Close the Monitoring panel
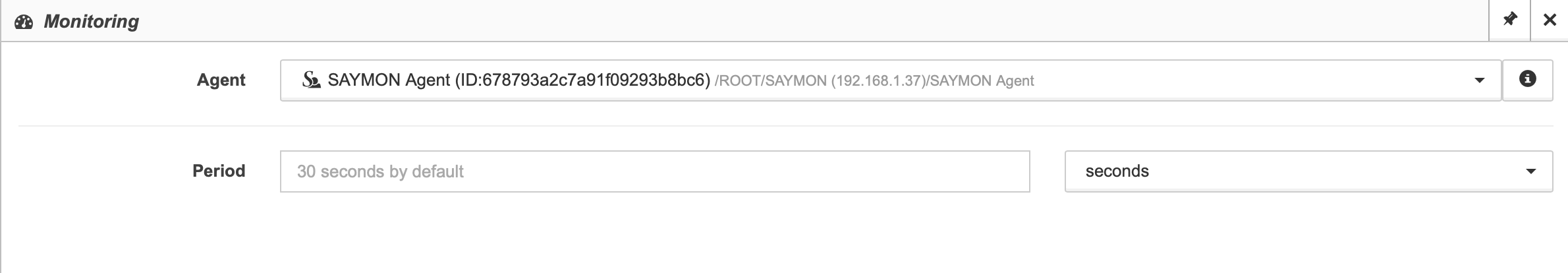This screenshot has height=273, width=1568. pyautogui.click(x=1550, y=20)
